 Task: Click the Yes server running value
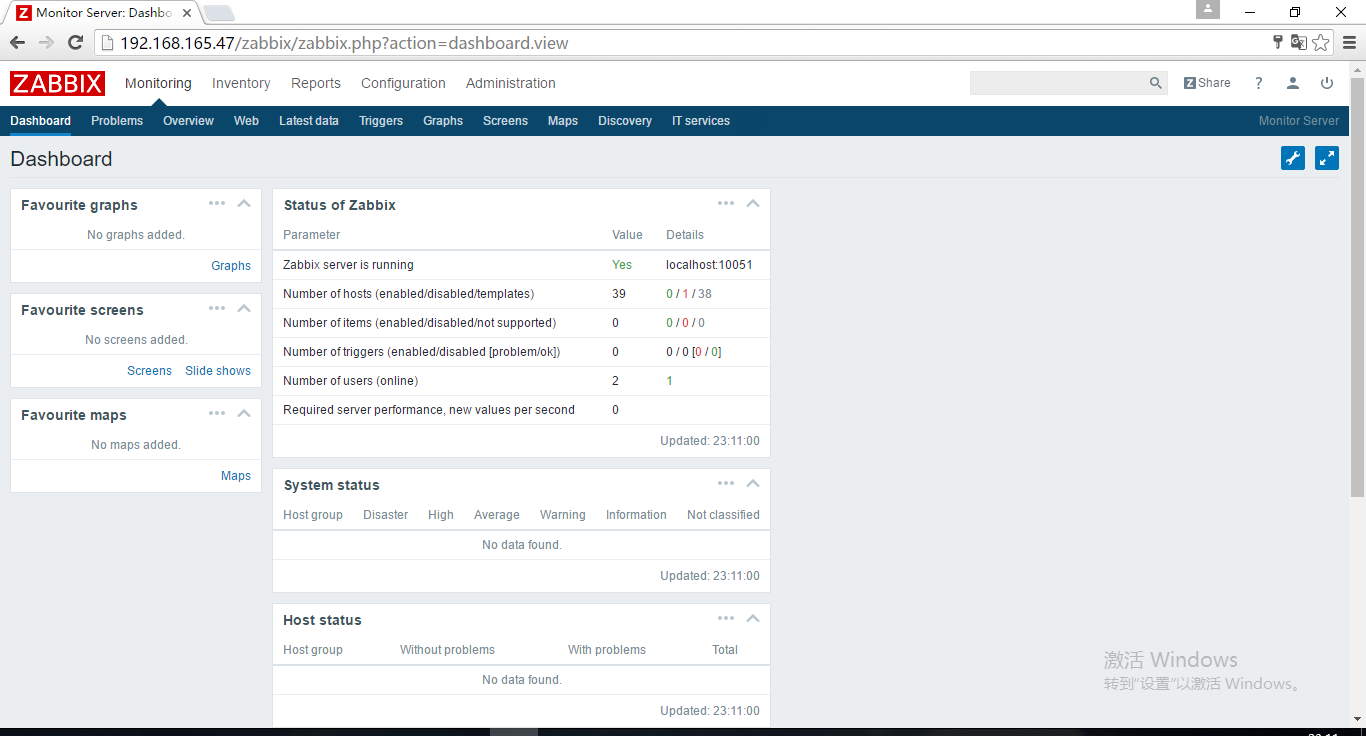(x=622, y=265)
